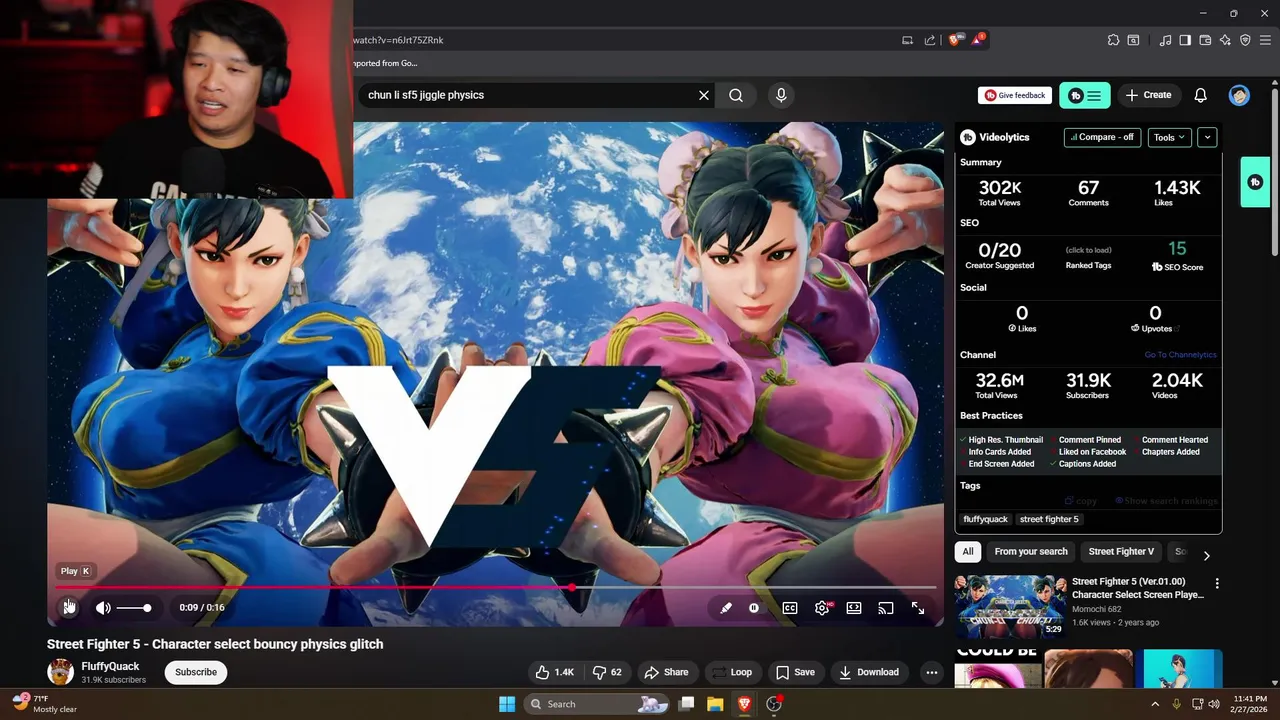Open the FluffyQuack channel name link
Viewport: 1280px width, 720px height.
110,666
